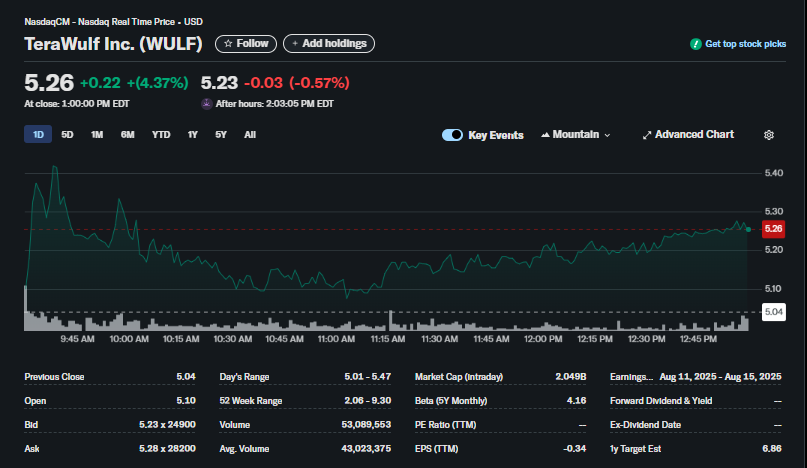The width and height of the screenshot is (807, 468).
Task: Open the Mountain chart type dropdown
Action: click(575, 135)
